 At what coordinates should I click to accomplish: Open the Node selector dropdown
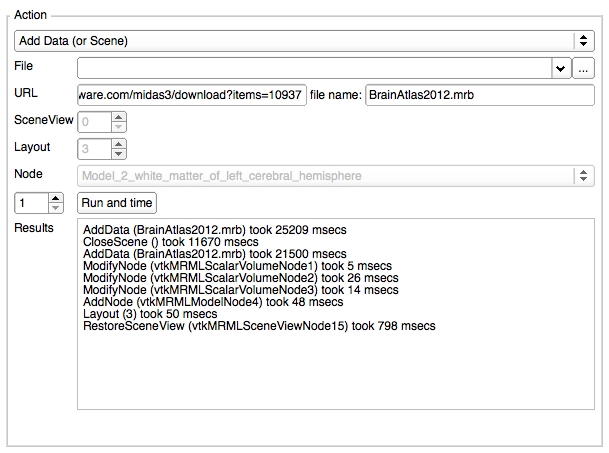(336, 176)
